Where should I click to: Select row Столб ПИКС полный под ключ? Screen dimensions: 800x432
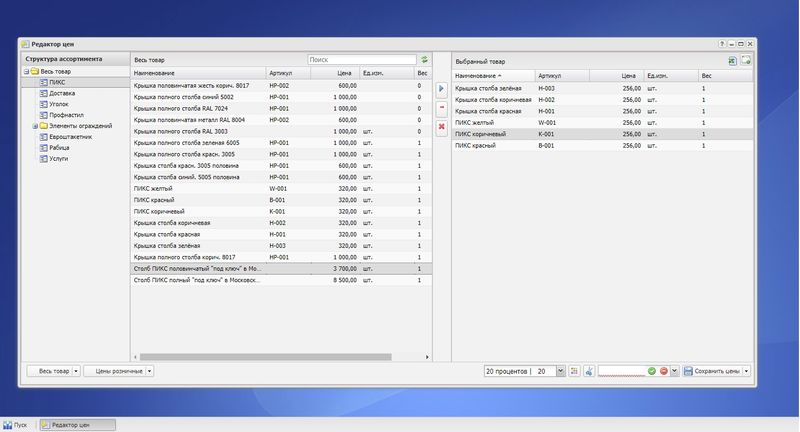click(281, 280)
